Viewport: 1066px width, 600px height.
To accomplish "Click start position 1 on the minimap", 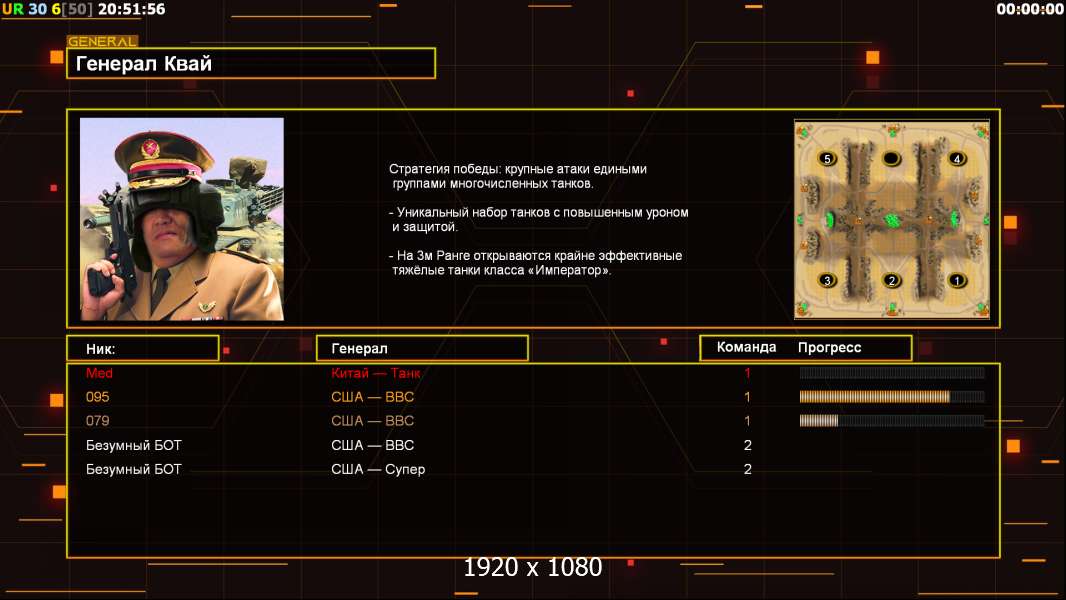I will point(957,280).
